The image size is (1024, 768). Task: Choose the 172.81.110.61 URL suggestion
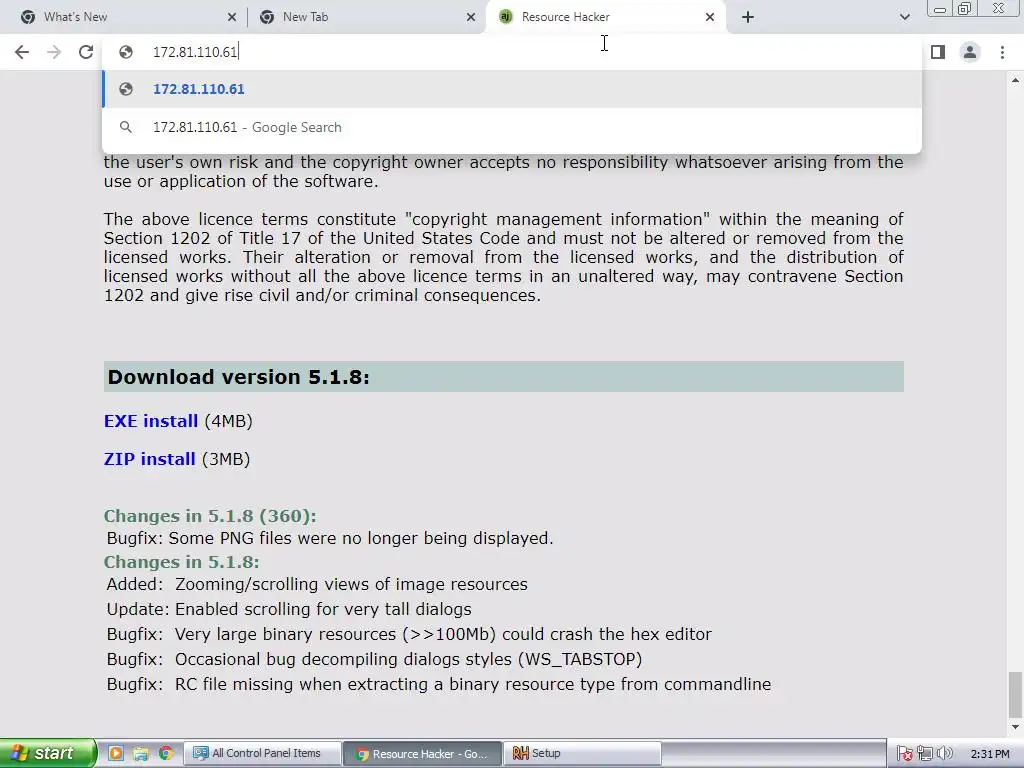point(512,89)
